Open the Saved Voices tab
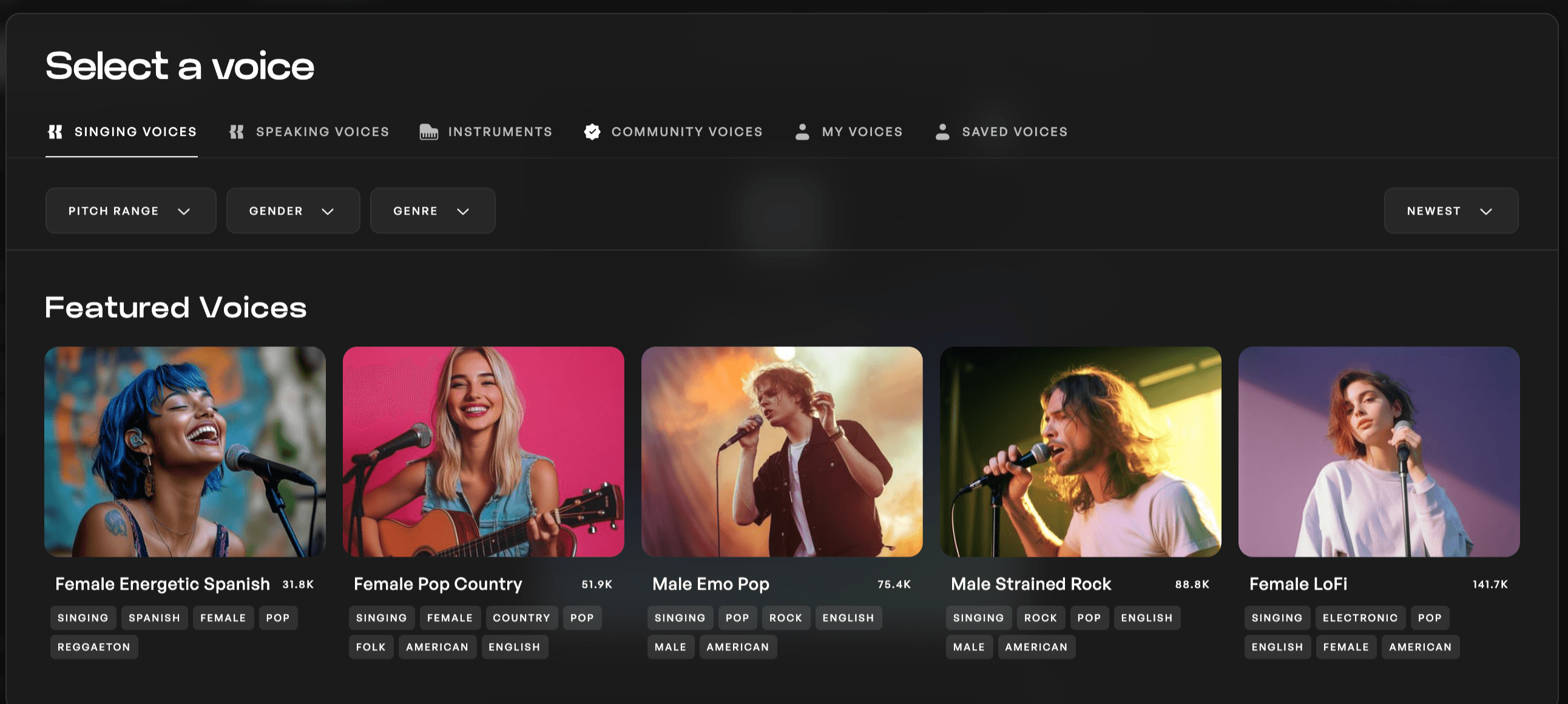The image size is (1568, 704). tap(1001, 132)
